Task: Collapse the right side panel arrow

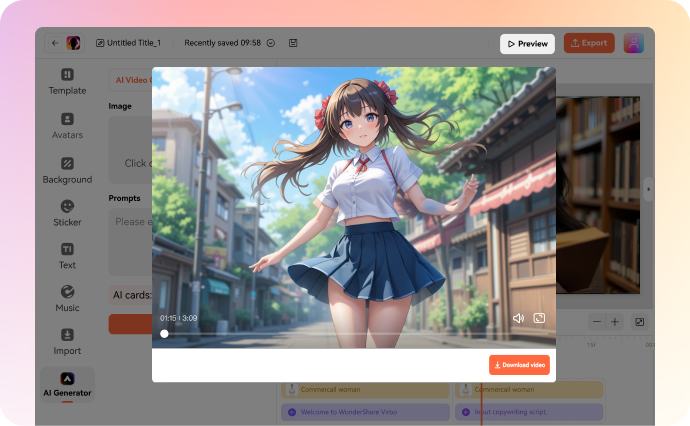Action: (648, 189)
